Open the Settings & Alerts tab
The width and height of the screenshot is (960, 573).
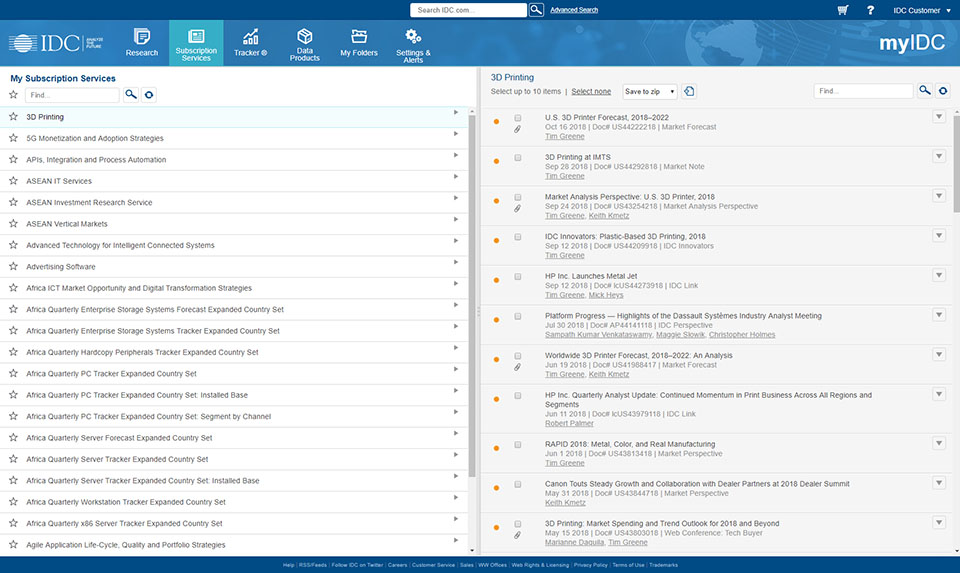click(413, 43)
